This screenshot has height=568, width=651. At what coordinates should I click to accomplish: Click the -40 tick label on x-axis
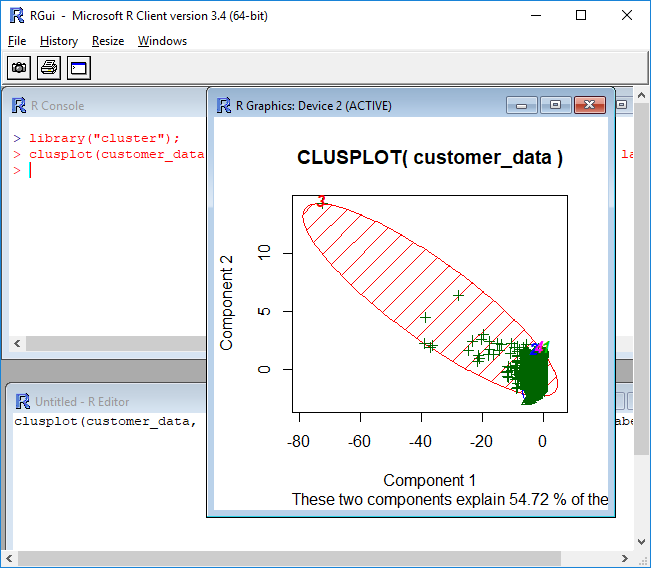coord(421,441)
